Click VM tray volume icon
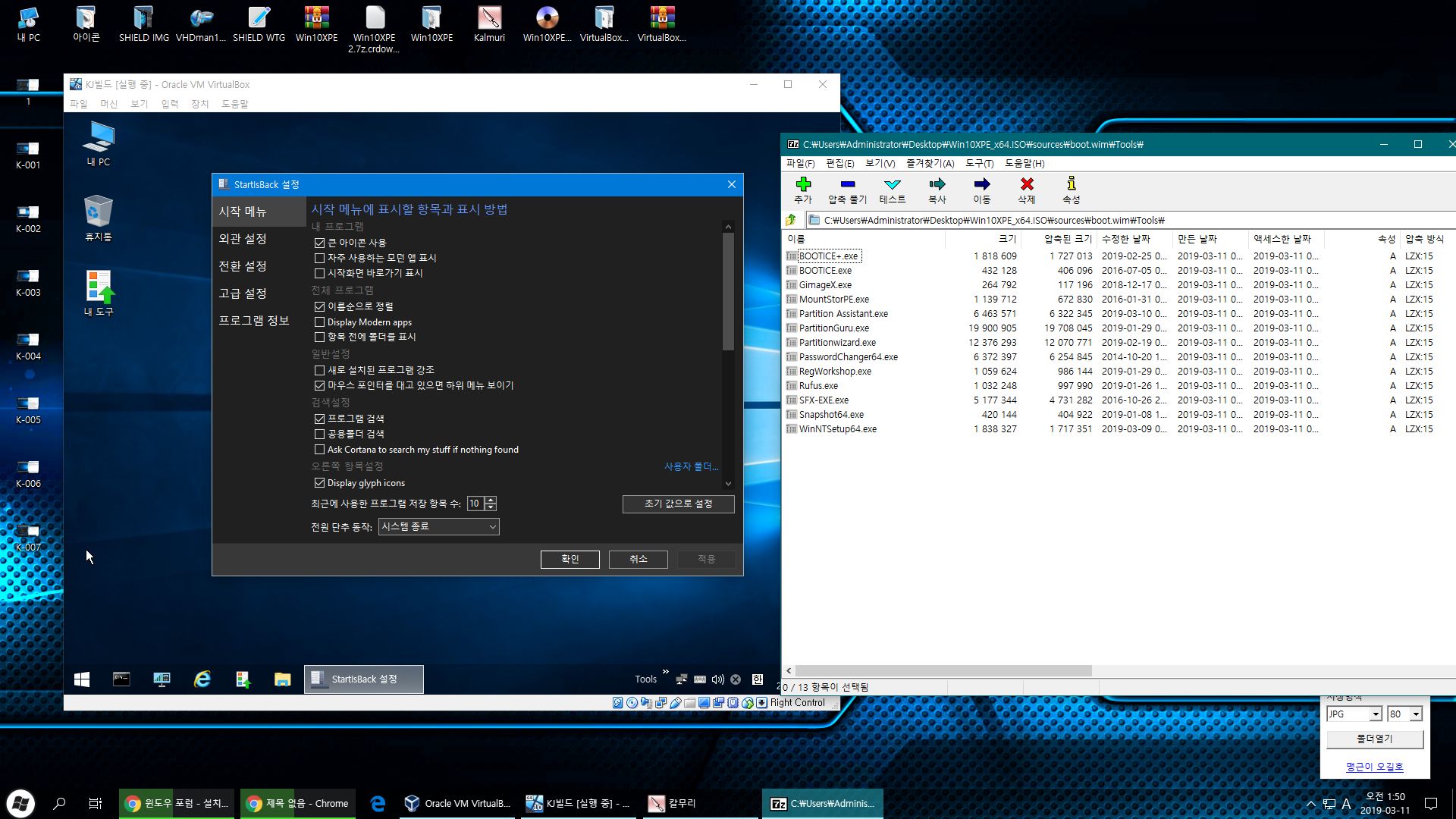The width and height of the screenshot is (1456, 819). click(717, 679)
